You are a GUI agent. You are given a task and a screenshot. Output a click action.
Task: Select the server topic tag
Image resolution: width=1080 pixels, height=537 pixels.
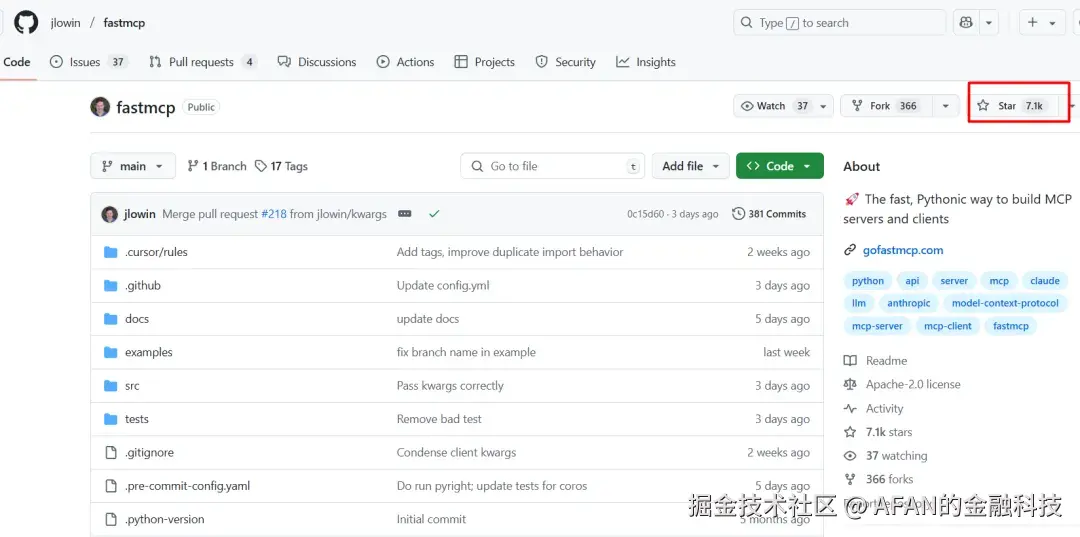[x=954, y=281]
